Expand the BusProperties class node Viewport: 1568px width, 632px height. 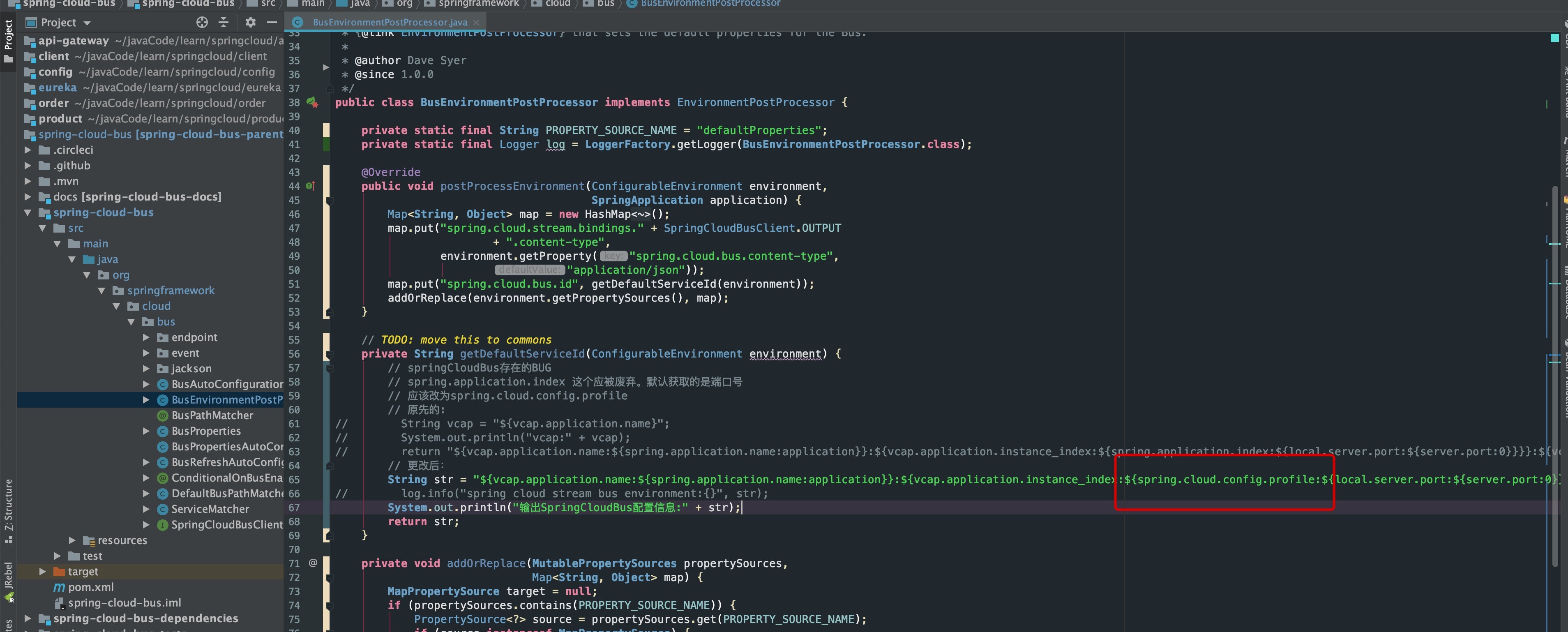[146, 431]
